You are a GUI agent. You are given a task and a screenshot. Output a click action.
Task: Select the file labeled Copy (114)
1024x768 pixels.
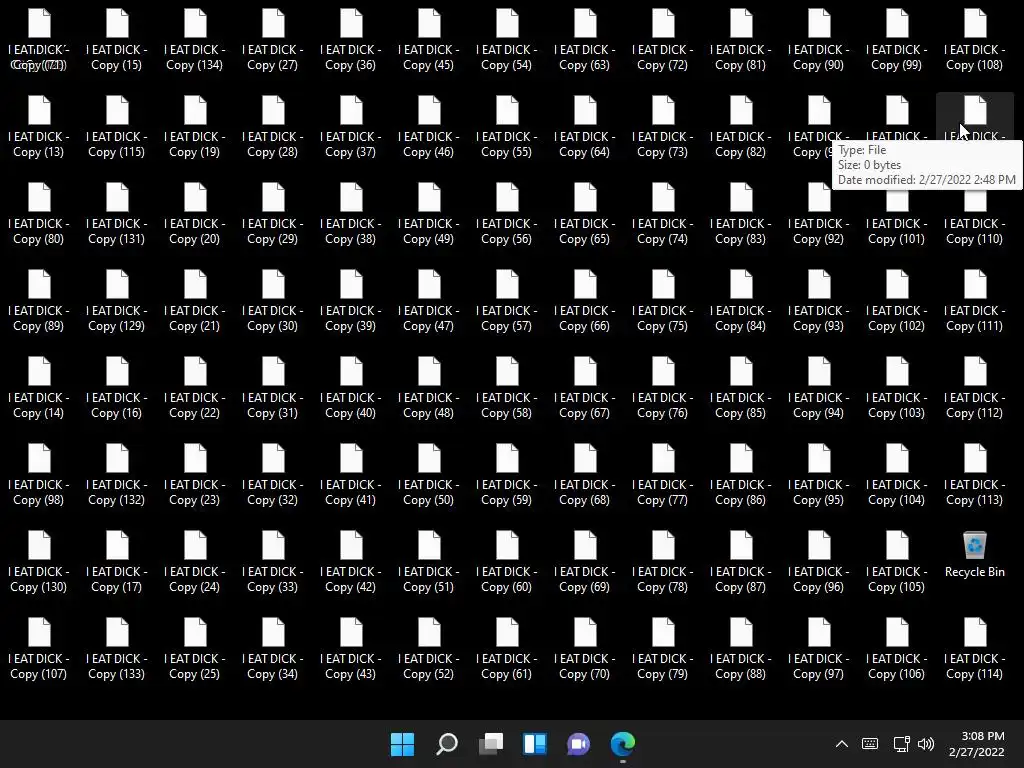click(x=974, y=648)
